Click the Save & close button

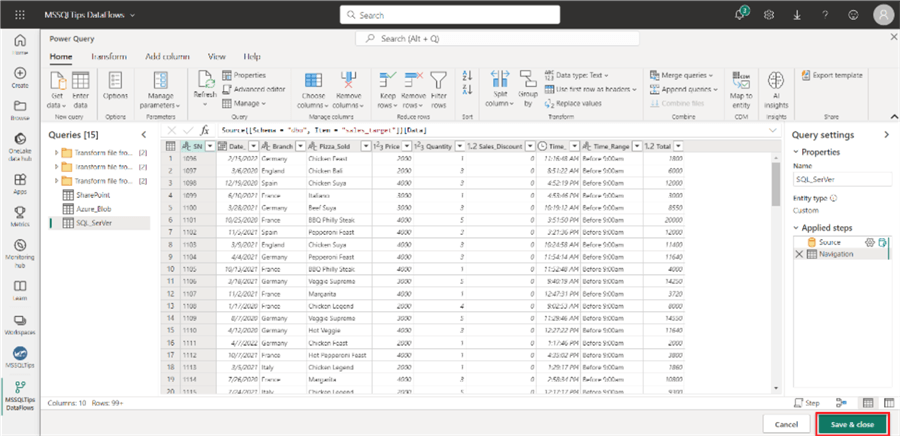click(852, 424)
